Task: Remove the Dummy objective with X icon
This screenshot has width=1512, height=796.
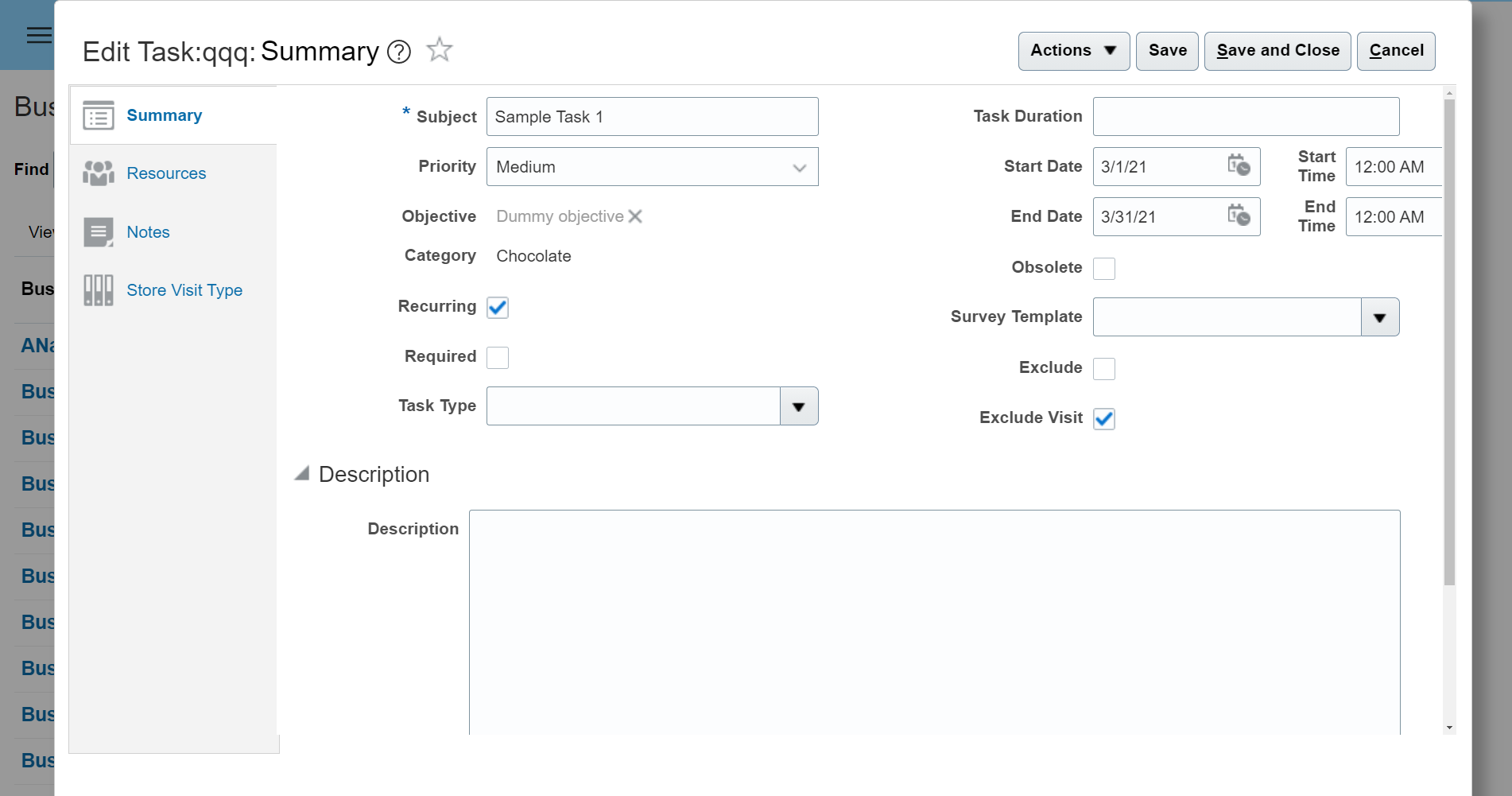Action: [x=635, y=216]
